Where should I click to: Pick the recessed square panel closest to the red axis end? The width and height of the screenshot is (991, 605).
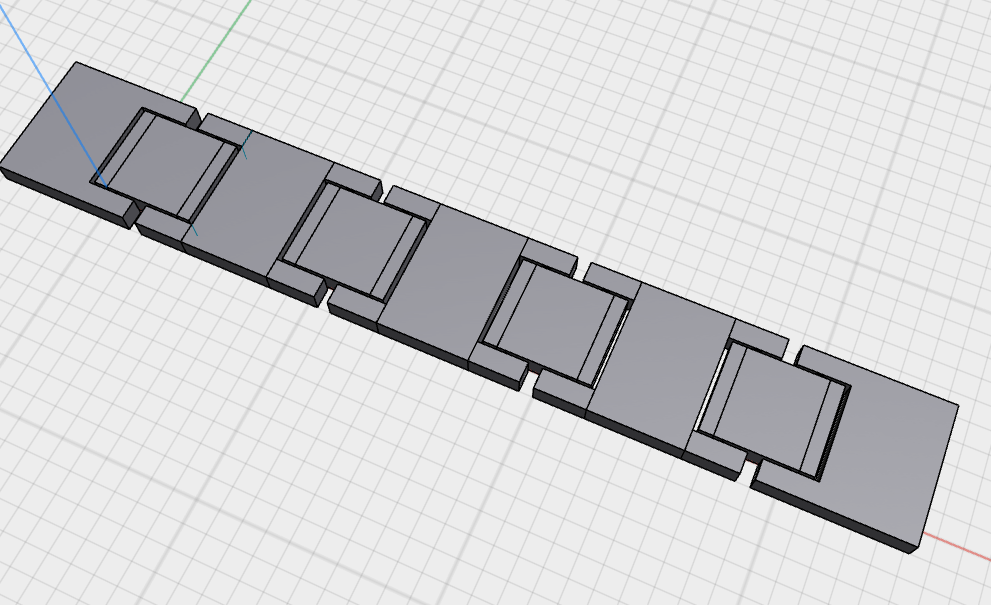pos(772,410)
